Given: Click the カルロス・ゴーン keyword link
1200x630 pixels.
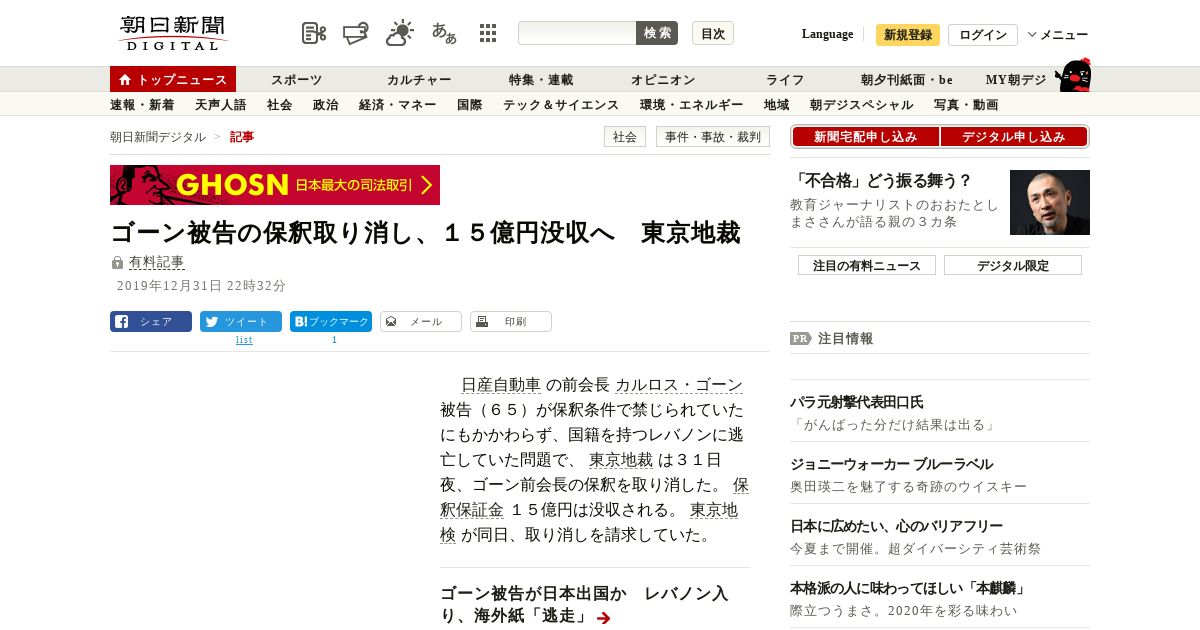Looking at the screenshot, I should click(x=679, y=385).
